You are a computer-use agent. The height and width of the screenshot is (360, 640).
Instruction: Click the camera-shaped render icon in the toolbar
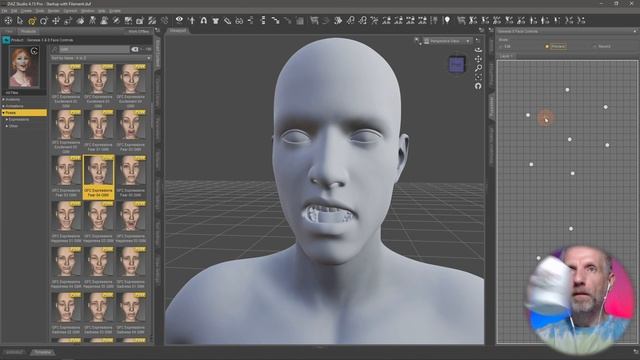click(140, 20)
